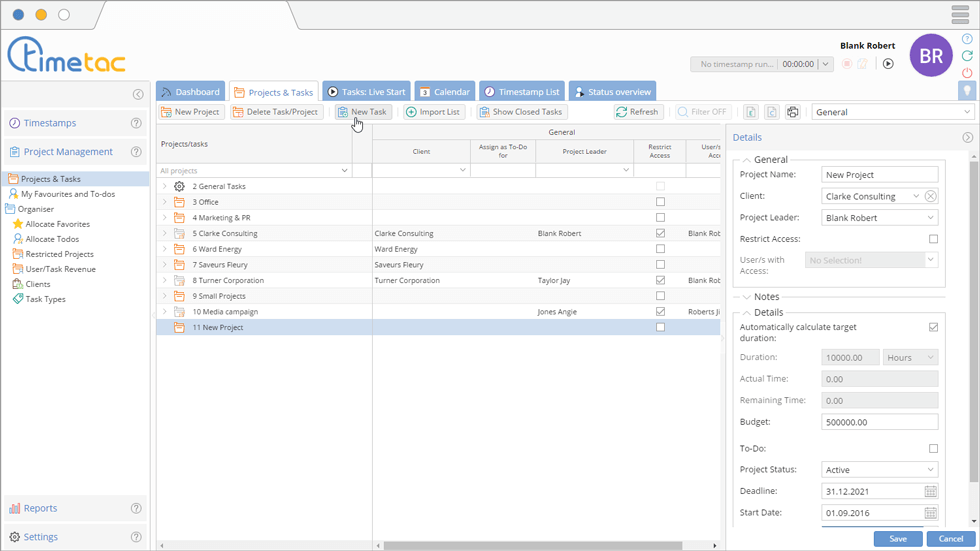Start timestamp with the play icon

coord(888,64)
